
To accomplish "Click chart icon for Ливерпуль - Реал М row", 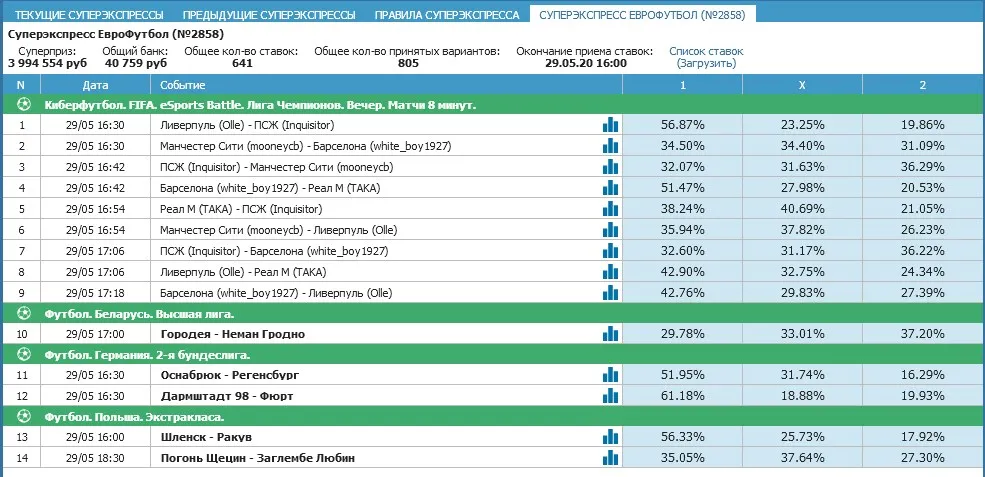I will point(610,271).
